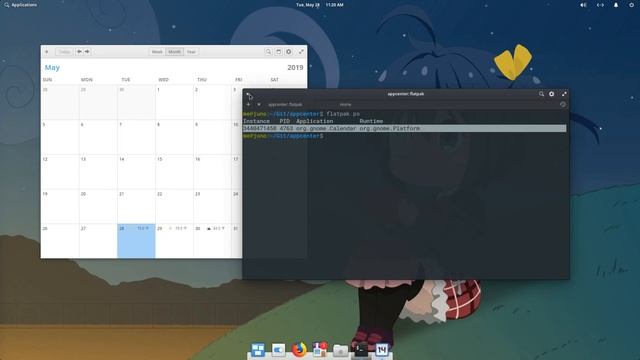Open the Calendar settings gear menu
This screenshot has height=360, width=640.
coord(289,52)
